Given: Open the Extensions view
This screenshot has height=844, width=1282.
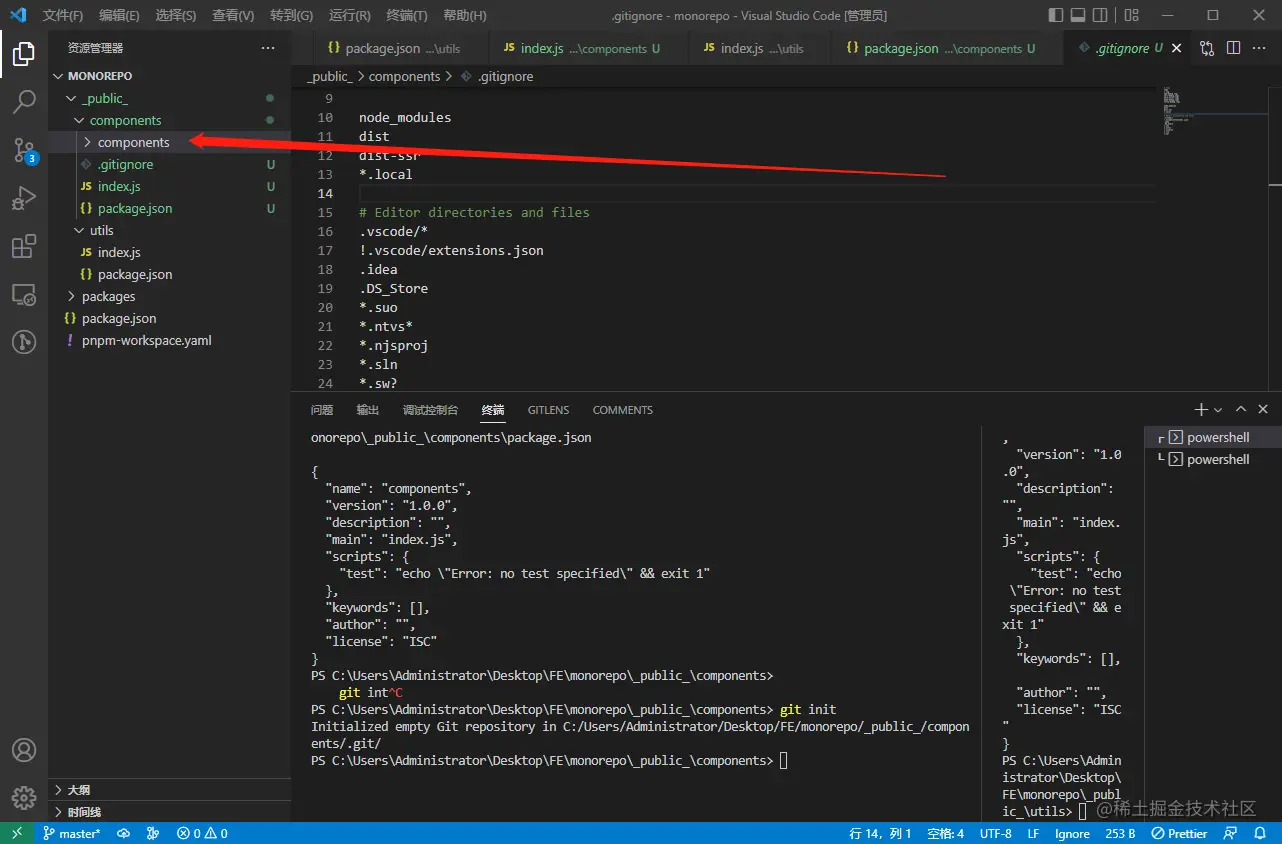Looking at the screenshot, I should [x=24, y=247].
